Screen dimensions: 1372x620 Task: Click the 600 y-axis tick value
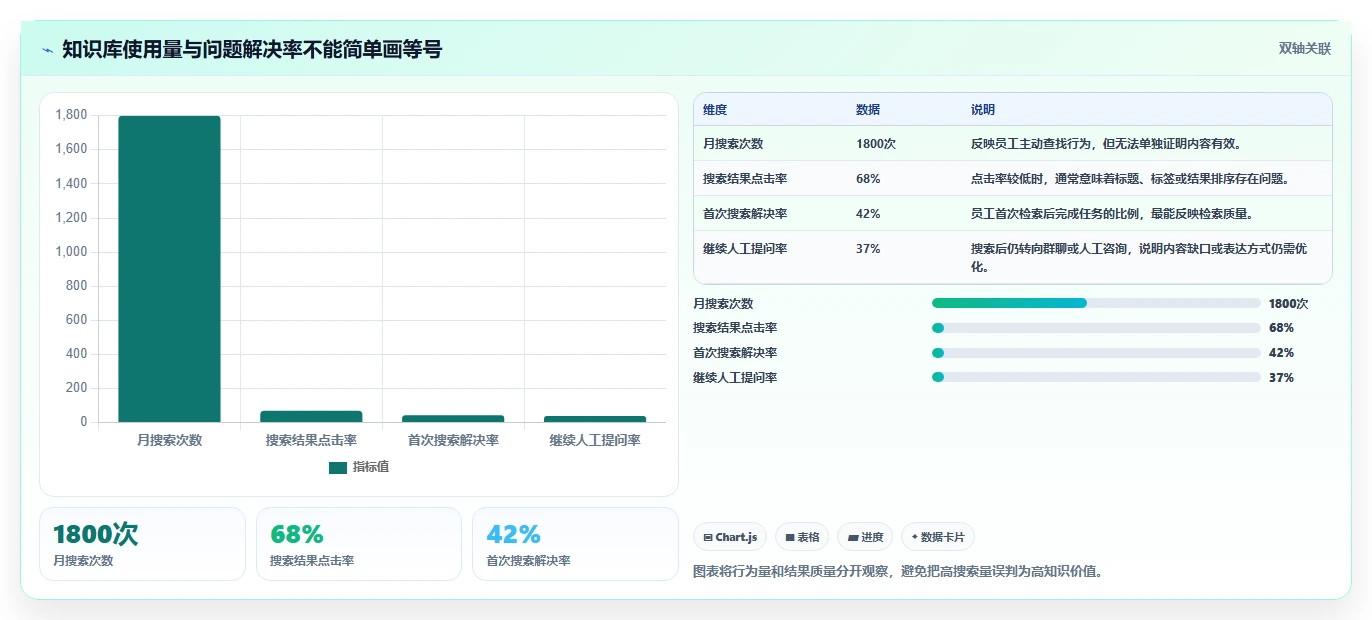77,320
